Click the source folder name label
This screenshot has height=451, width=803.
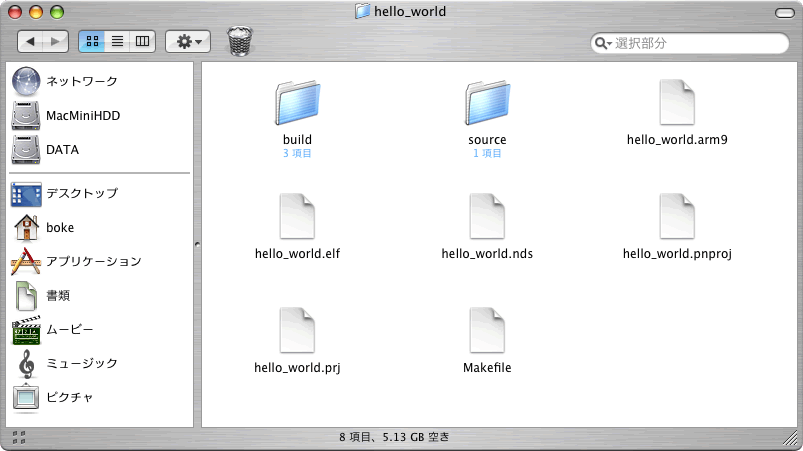[487, 140]
